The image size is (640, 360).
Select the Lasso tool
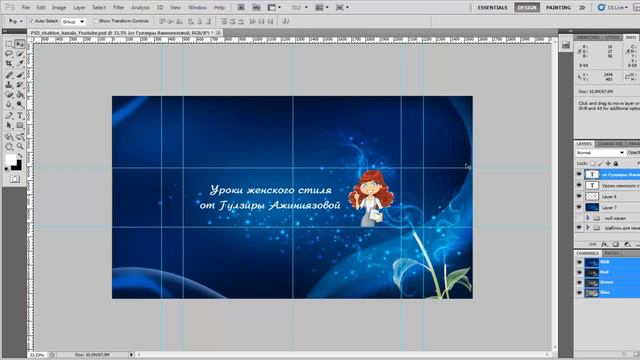tap(9, 54)
